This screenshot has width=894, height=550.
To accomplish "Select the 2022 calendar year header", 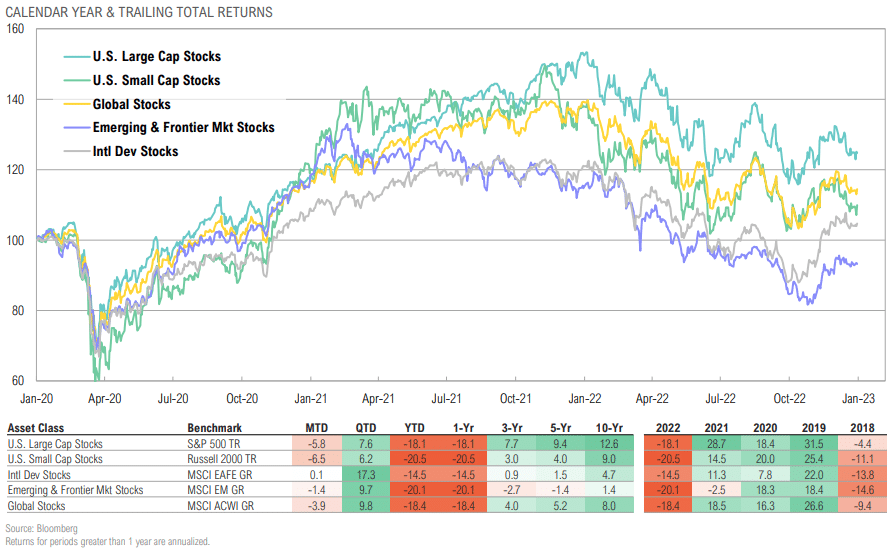I will pos(668,428).
